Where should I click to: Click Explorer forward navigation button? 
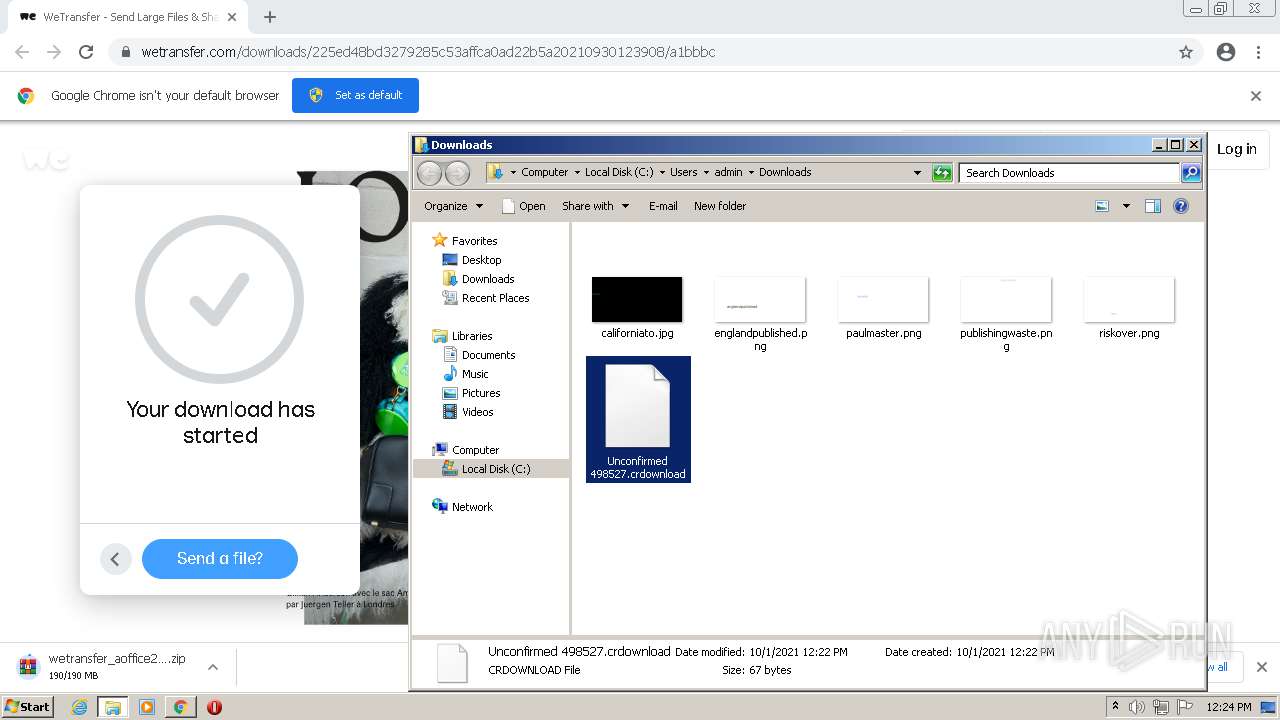457,173
